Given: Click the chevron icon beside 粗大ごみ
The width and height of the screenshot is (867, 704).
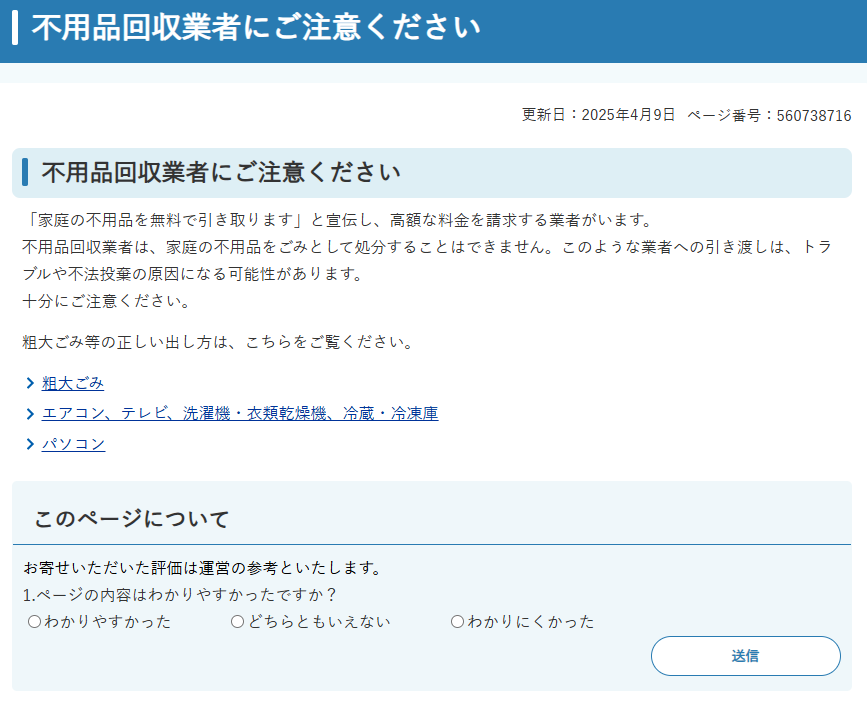Looking at the screenshot, I should pyautogui.click(x=30, y=383).
